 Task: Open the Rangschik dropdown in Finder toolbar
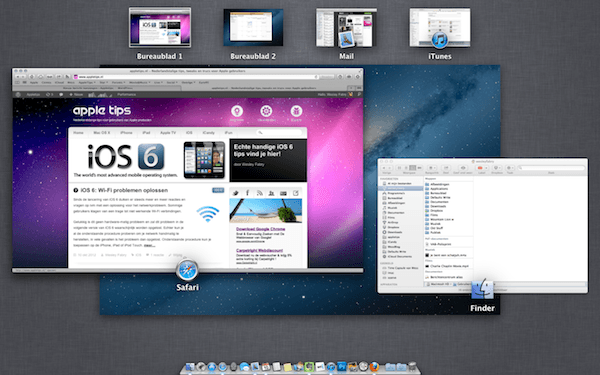click(432, 168)
